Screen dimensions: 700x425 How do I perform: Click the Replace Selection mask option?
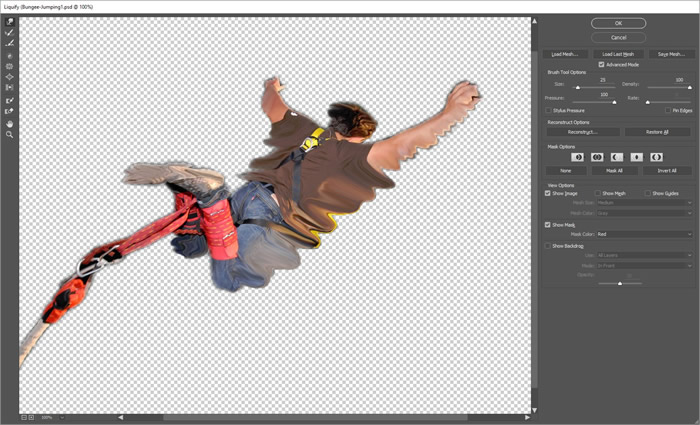coord(577,157)
